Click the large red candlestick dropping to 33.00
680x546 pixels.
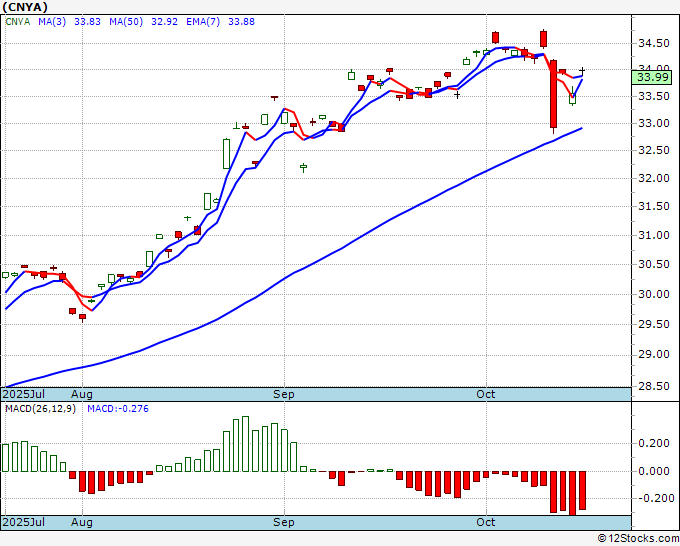(553, 94)
